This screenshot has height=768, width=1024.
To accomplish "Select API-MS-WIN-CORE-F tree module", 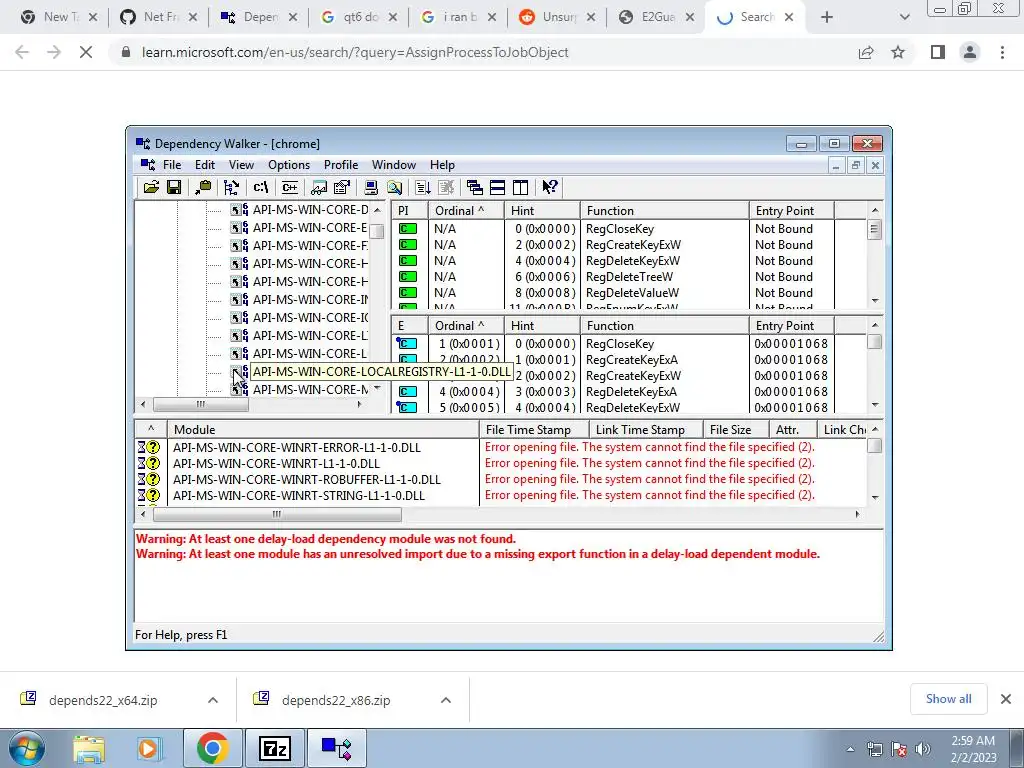I will 310,246.
